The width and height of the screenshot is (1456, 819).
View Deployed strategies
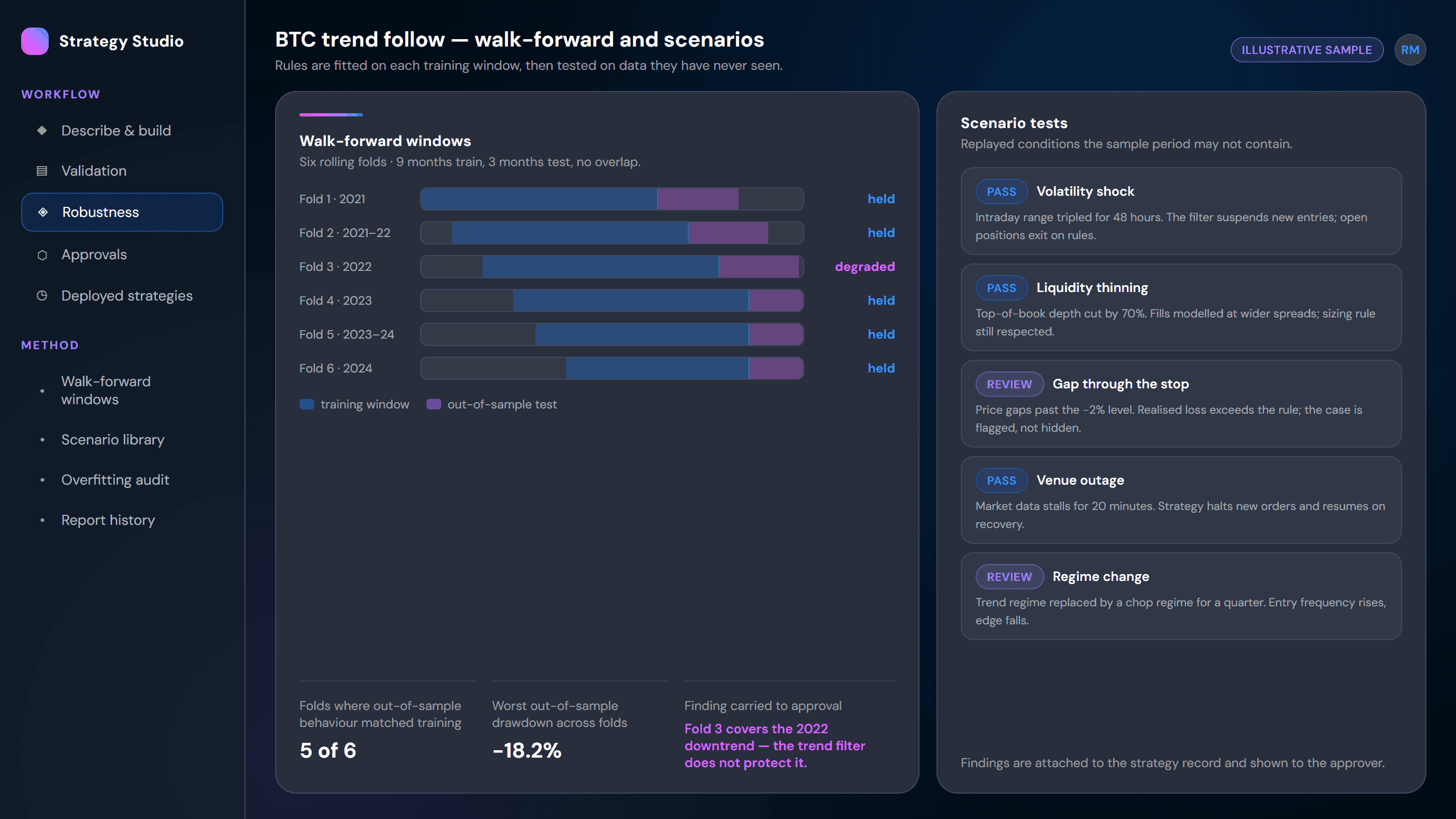point(122,296)
